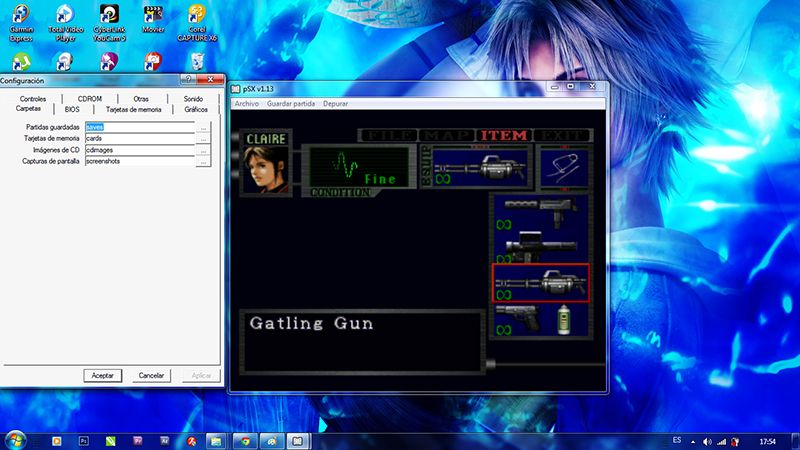This screenshot has height=450, width=800.
Task: Switch to the Controles tab
Action: coord(33,98)
